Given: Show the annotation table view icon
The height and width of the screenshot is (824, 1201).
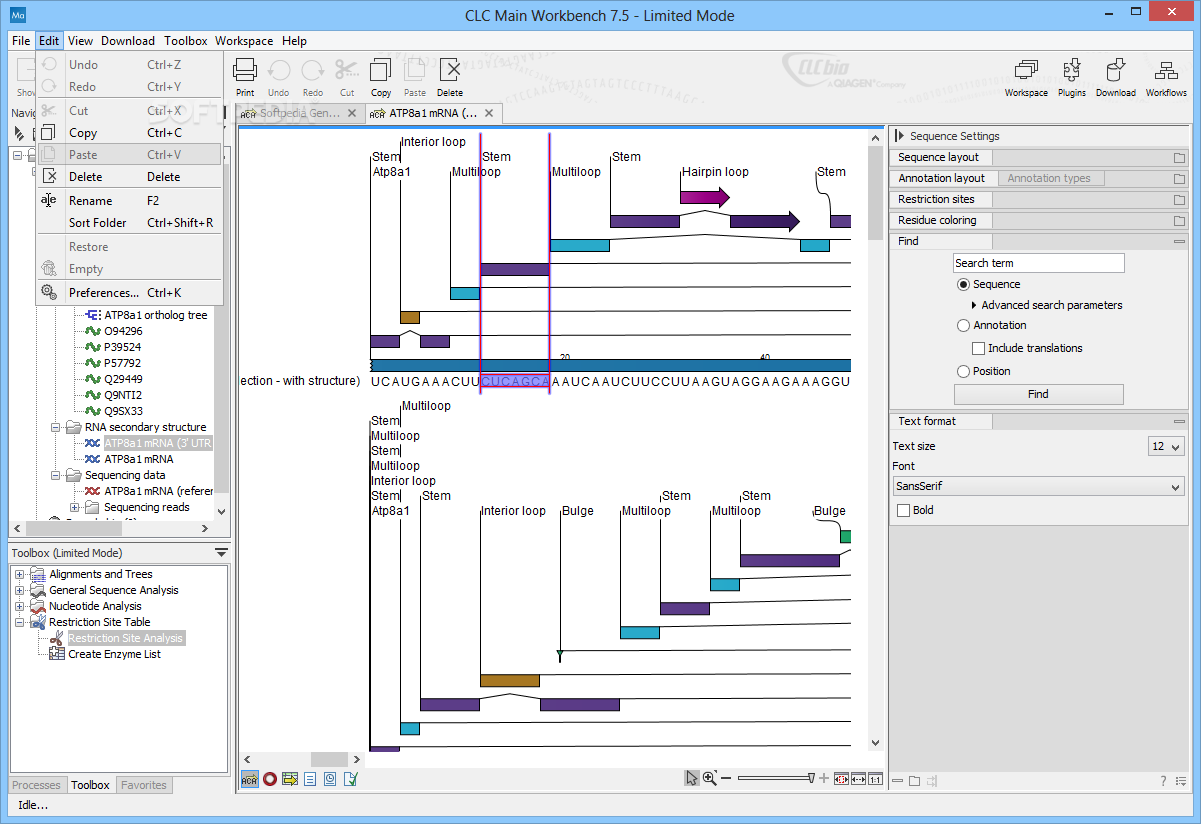Looking at the screenshot, I should click(290, 779).
